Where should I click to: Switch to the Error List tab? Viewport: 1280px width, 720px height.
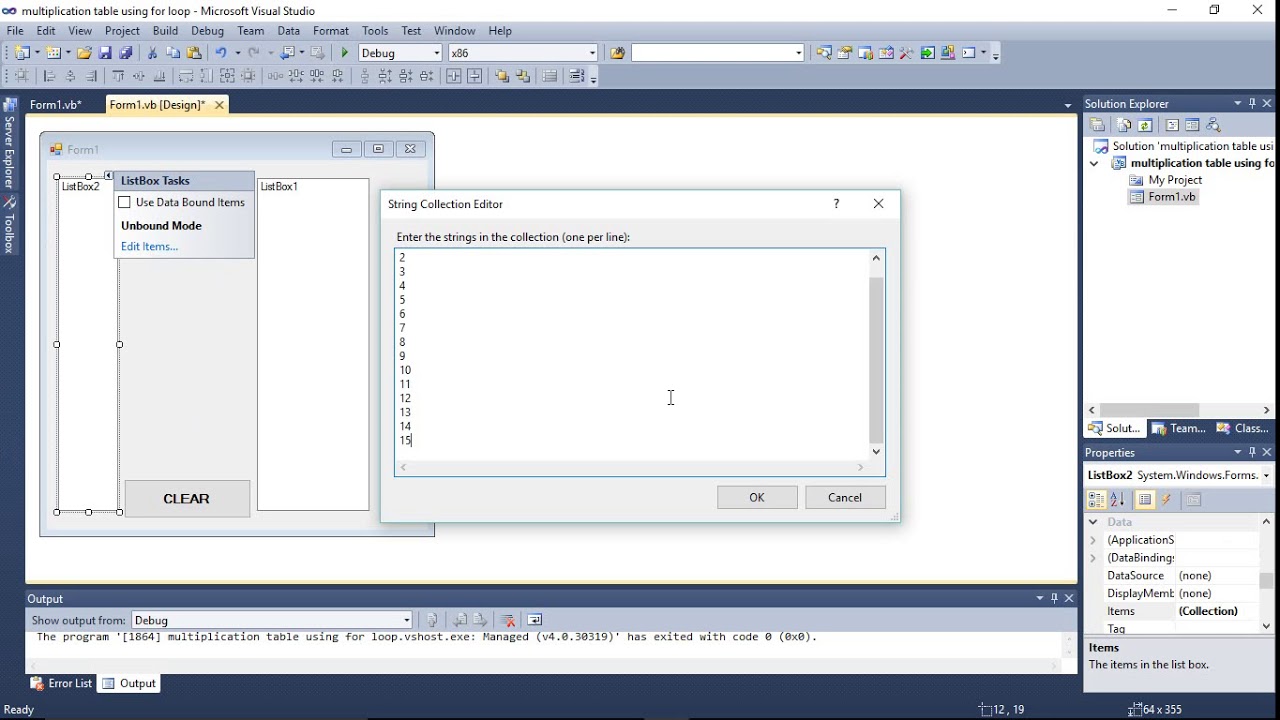point(61,684)
